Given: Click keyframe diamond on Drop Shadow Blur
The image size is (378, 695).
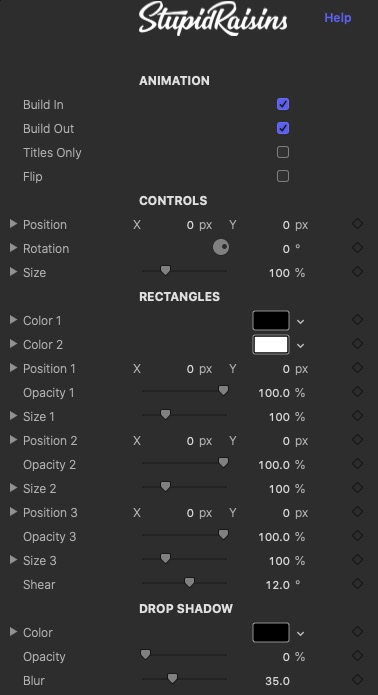Looking at the screenshot, I should pyautogui.click(x=357, y=679).
